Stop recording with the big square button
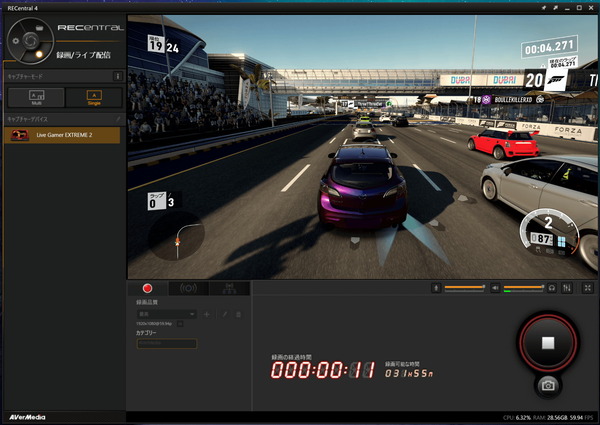This screenshot has width=600, height=425. point(548,342)
